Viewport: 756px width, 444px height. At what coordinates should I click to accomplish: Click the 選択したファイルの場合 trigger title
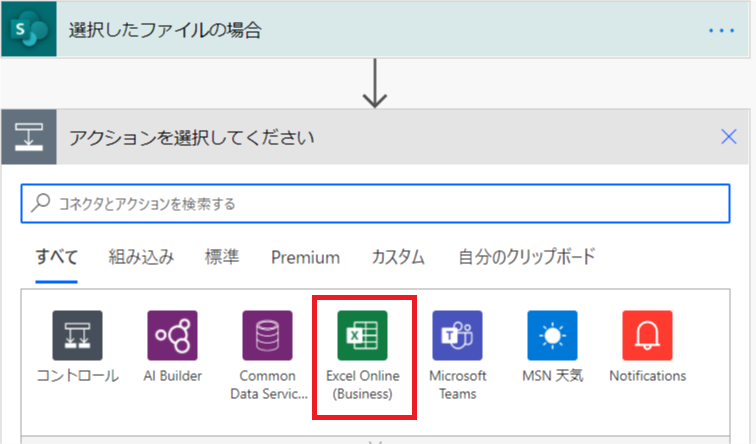pos(165,30)
